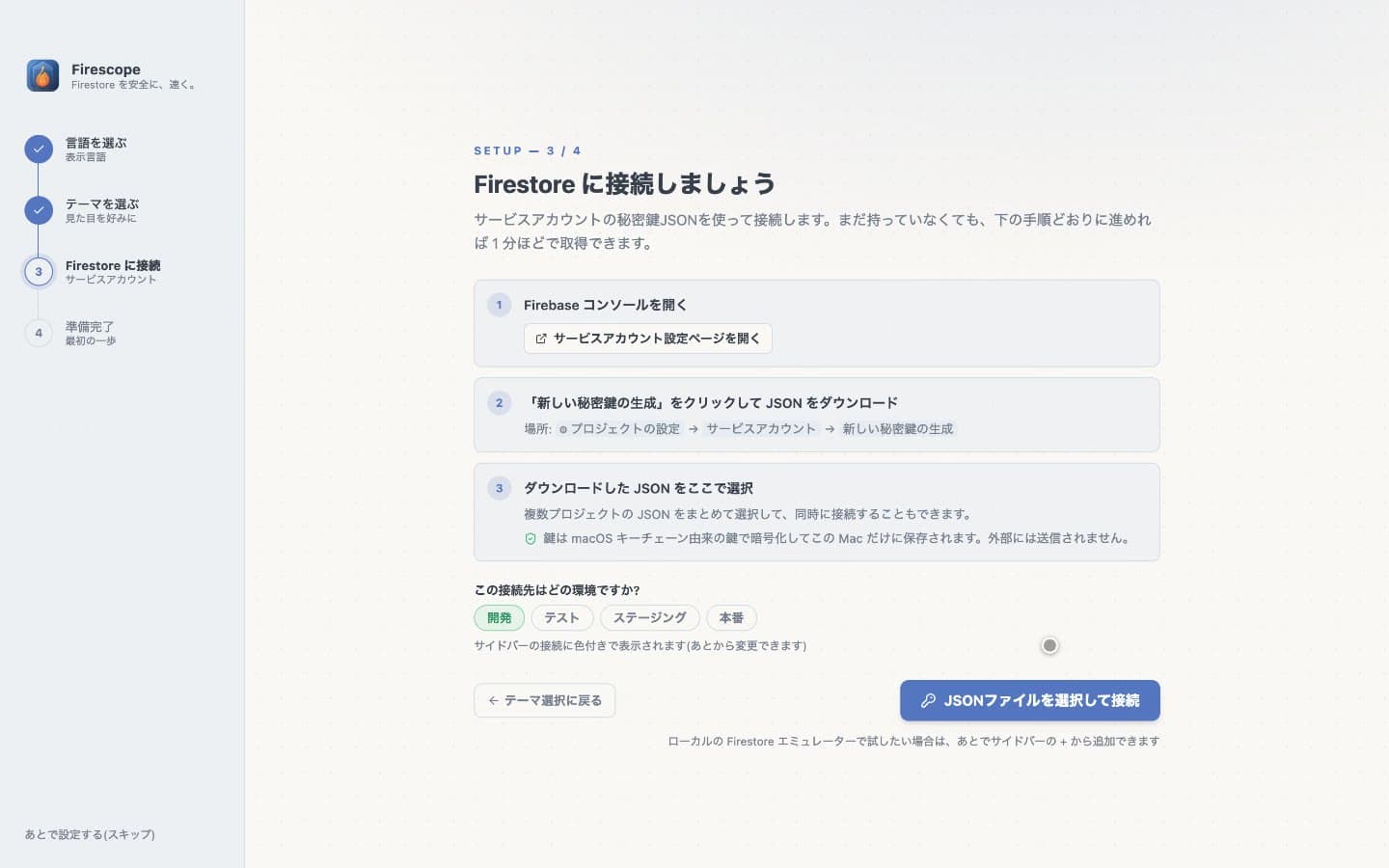Click the heading Firestore に接続しましょう

[x=624, y=184]
